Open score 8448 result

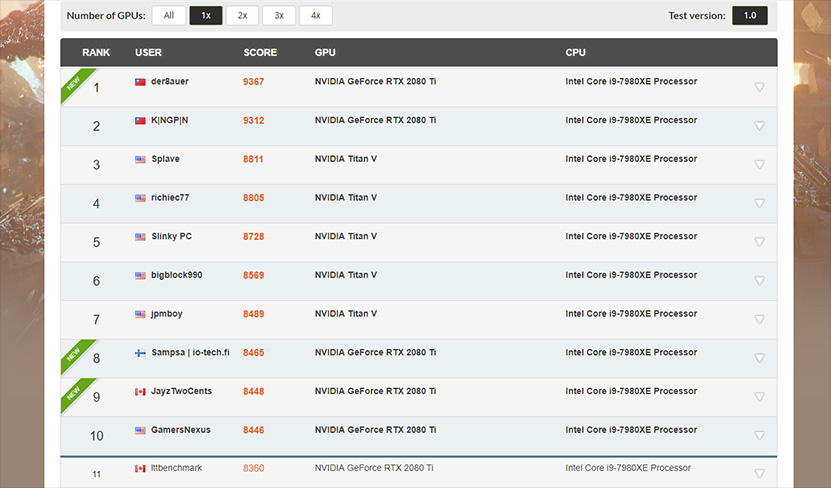tap(253, 391)
